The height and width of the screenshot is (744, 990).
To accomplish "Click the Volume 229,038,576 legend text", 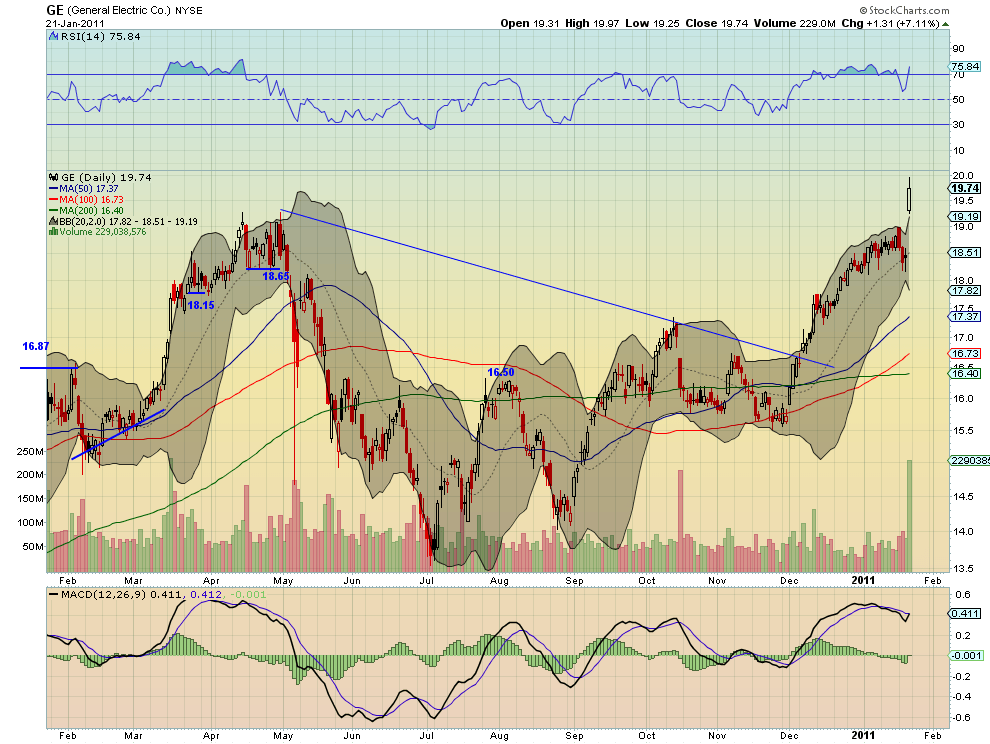I will click(x=103, y=232).
